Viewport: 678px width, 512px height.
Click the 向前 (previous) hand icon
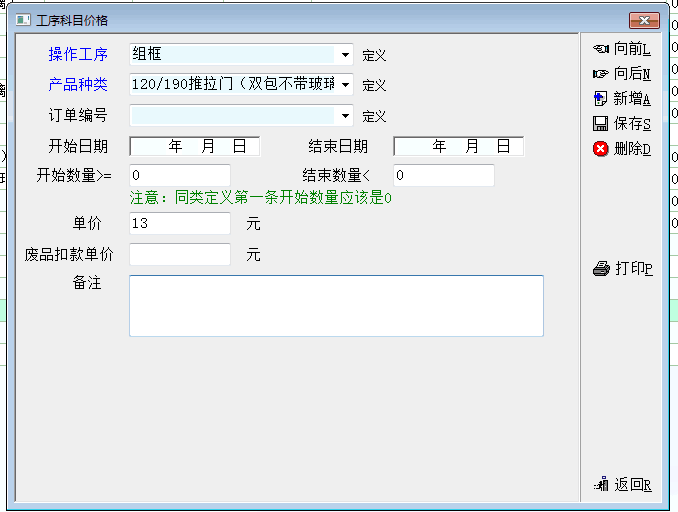coord(601,49)
